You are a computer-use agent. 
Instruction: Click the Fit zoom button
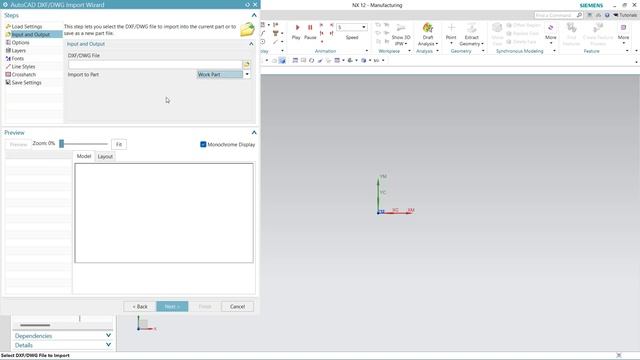pyautogui.click(x=119, y=144)
